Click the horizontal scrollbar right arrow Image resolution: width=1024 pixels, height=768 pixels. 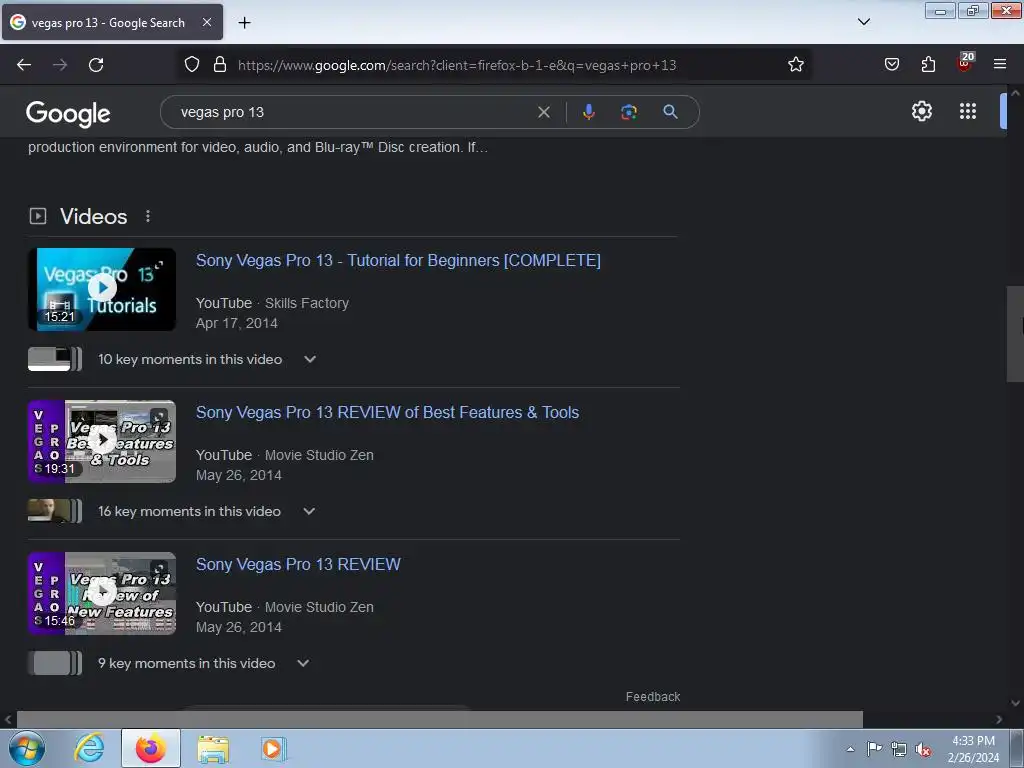pos(999,720)
